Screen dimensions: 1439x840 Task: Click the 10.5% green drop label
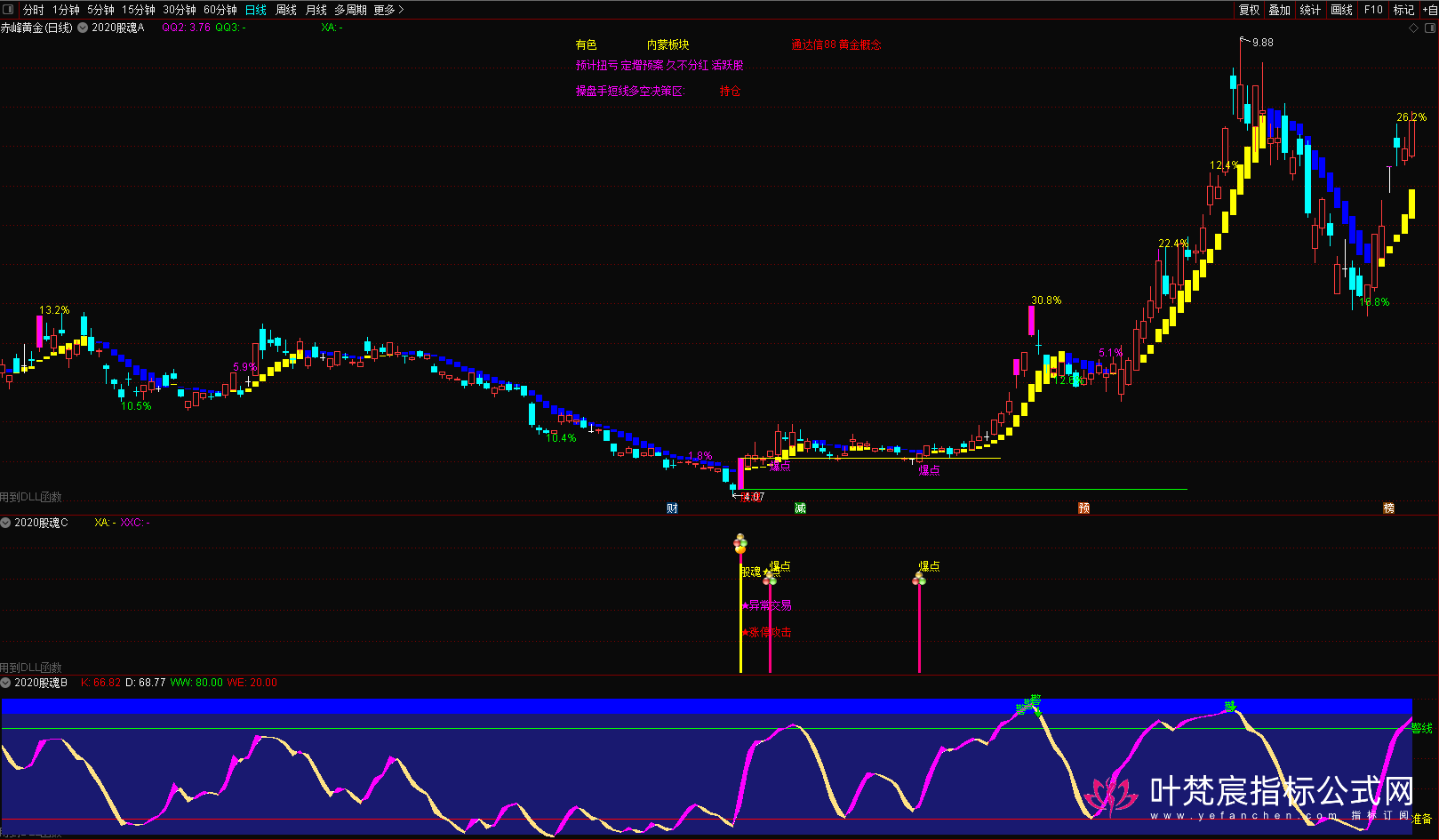[136, 406]
